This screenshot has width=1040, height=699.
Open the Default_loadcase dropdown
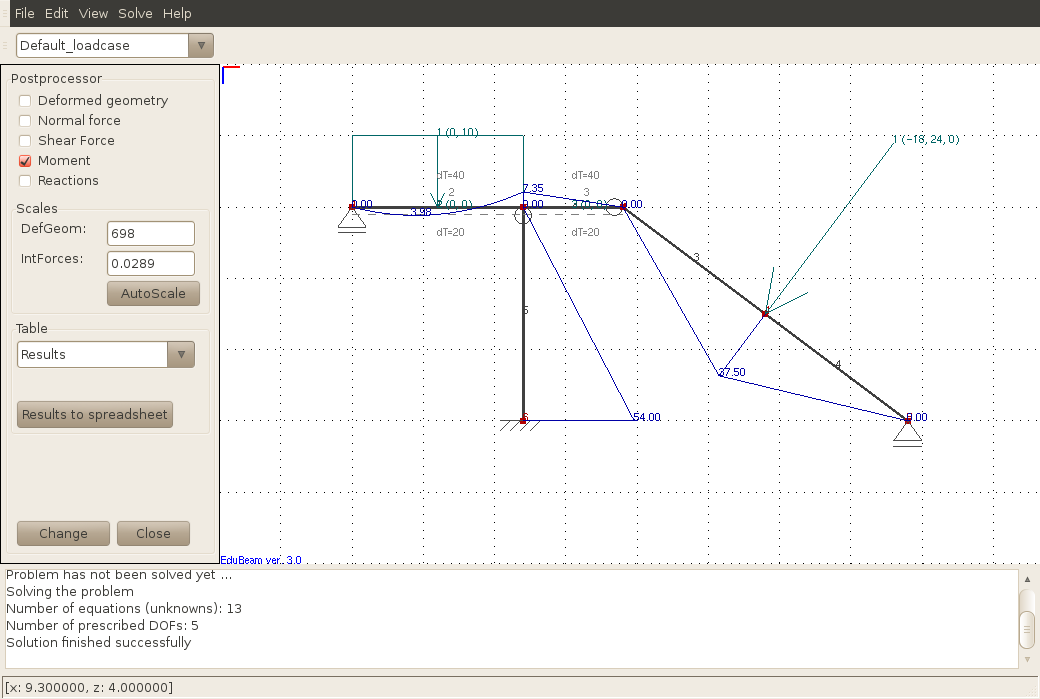coord(114,45)
